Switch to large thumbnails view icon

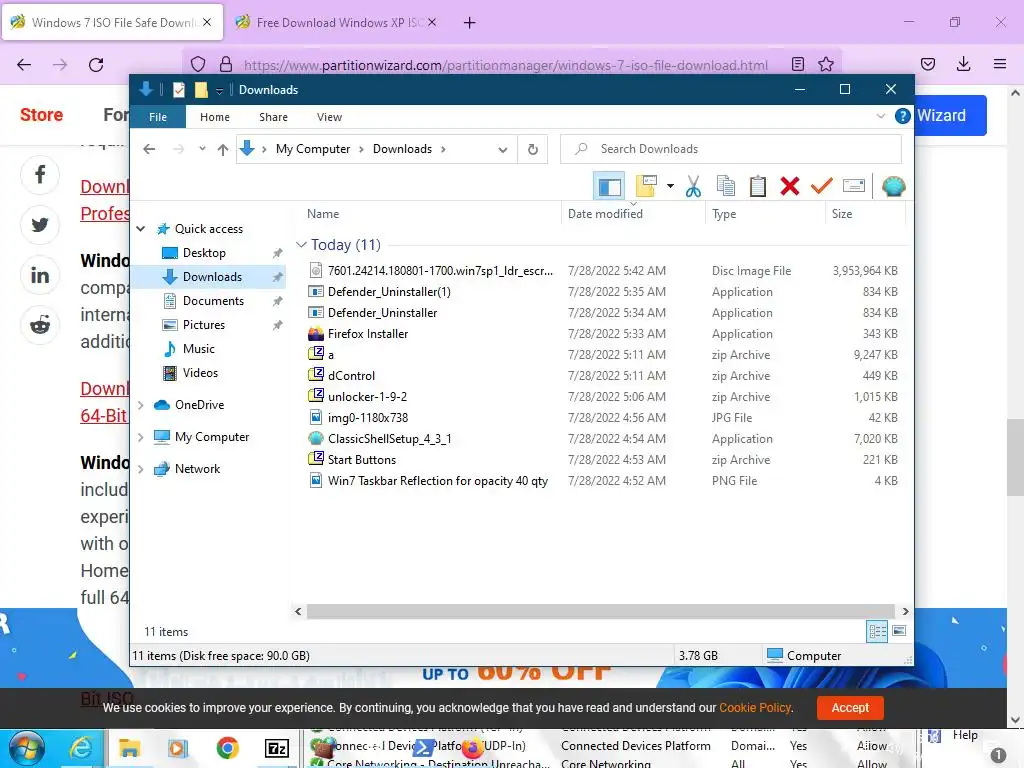click(x=899, y=631)
